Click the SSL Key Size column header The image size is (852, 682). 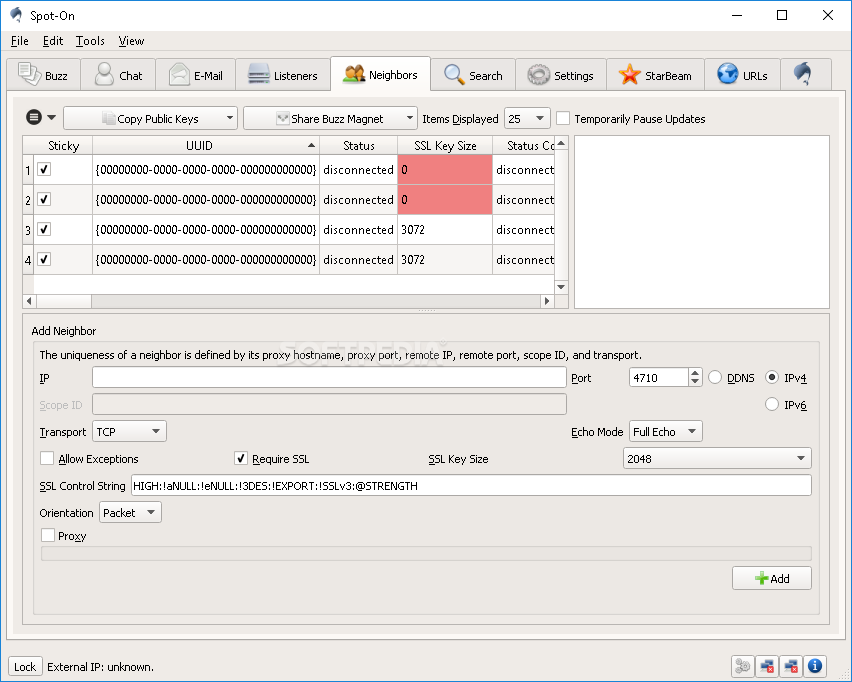pyautogui.click(x=445, y=146)
